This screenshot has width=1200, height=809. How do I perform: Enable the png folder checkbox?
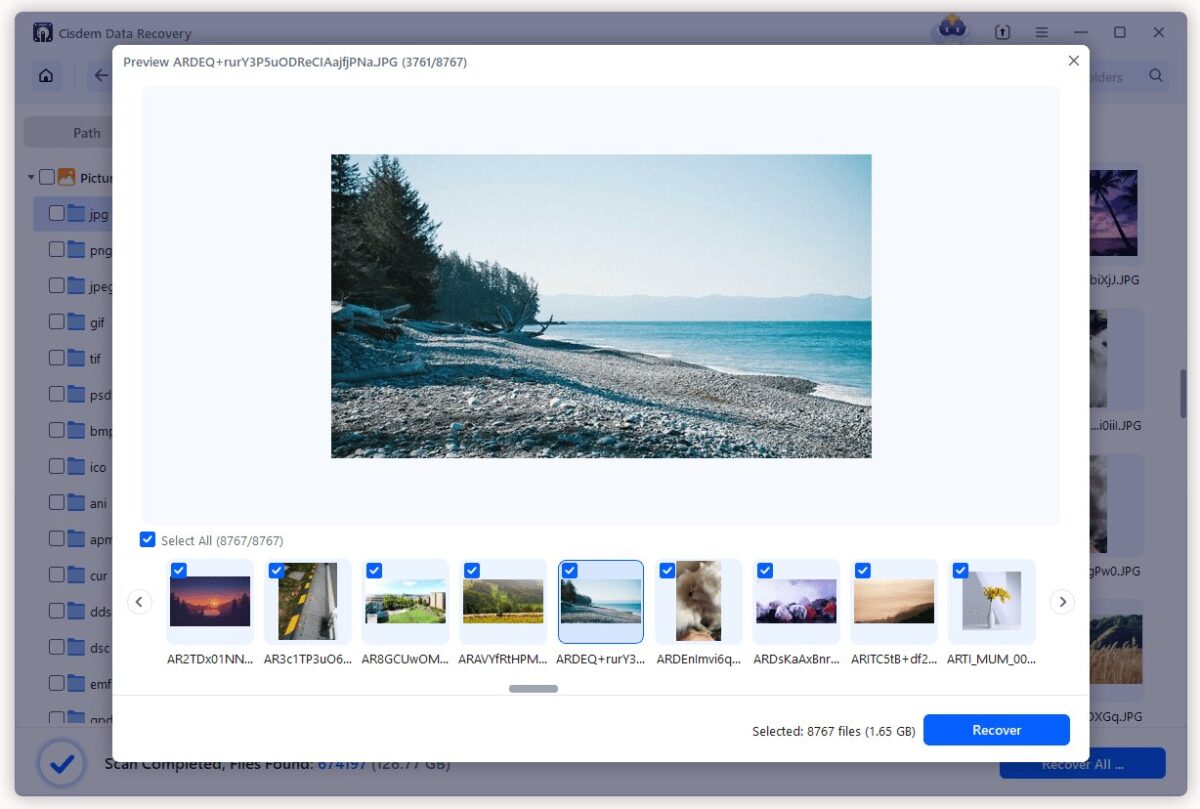[x=57, y=249]
